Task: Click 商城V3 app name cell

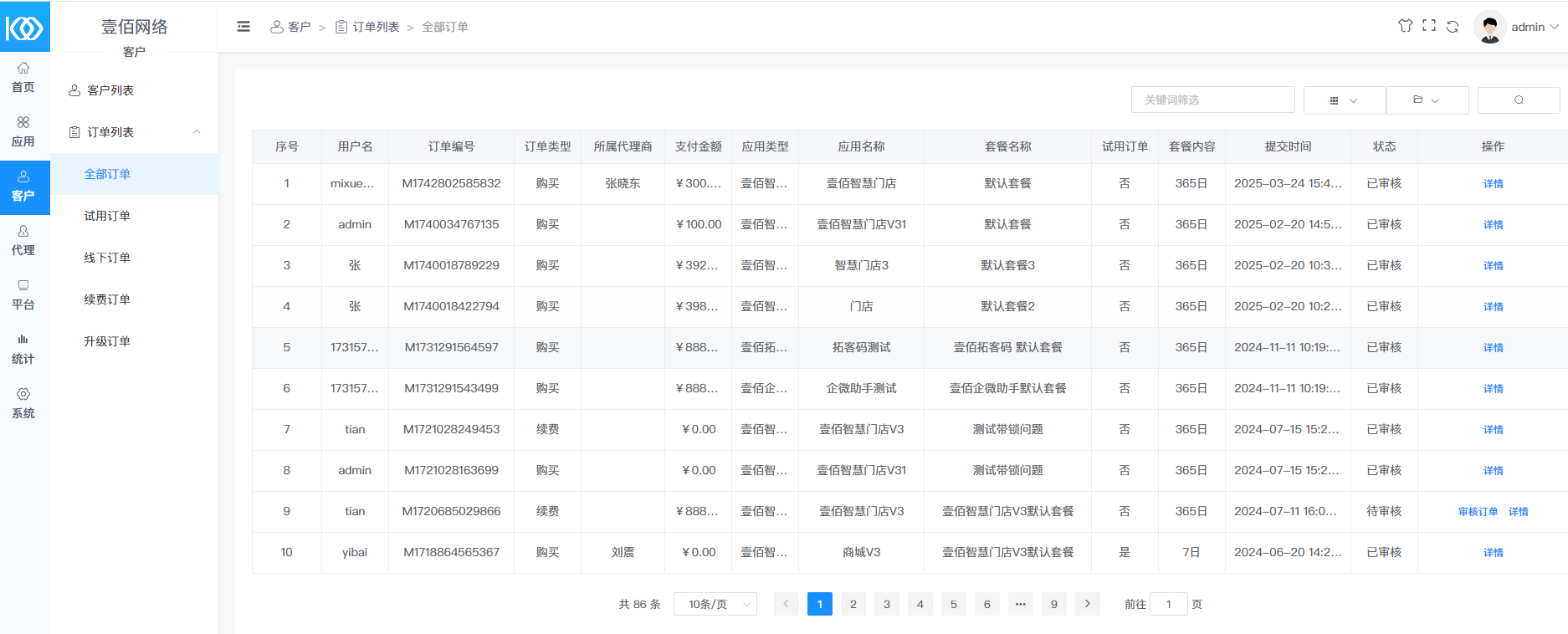Action: point(862,552)
